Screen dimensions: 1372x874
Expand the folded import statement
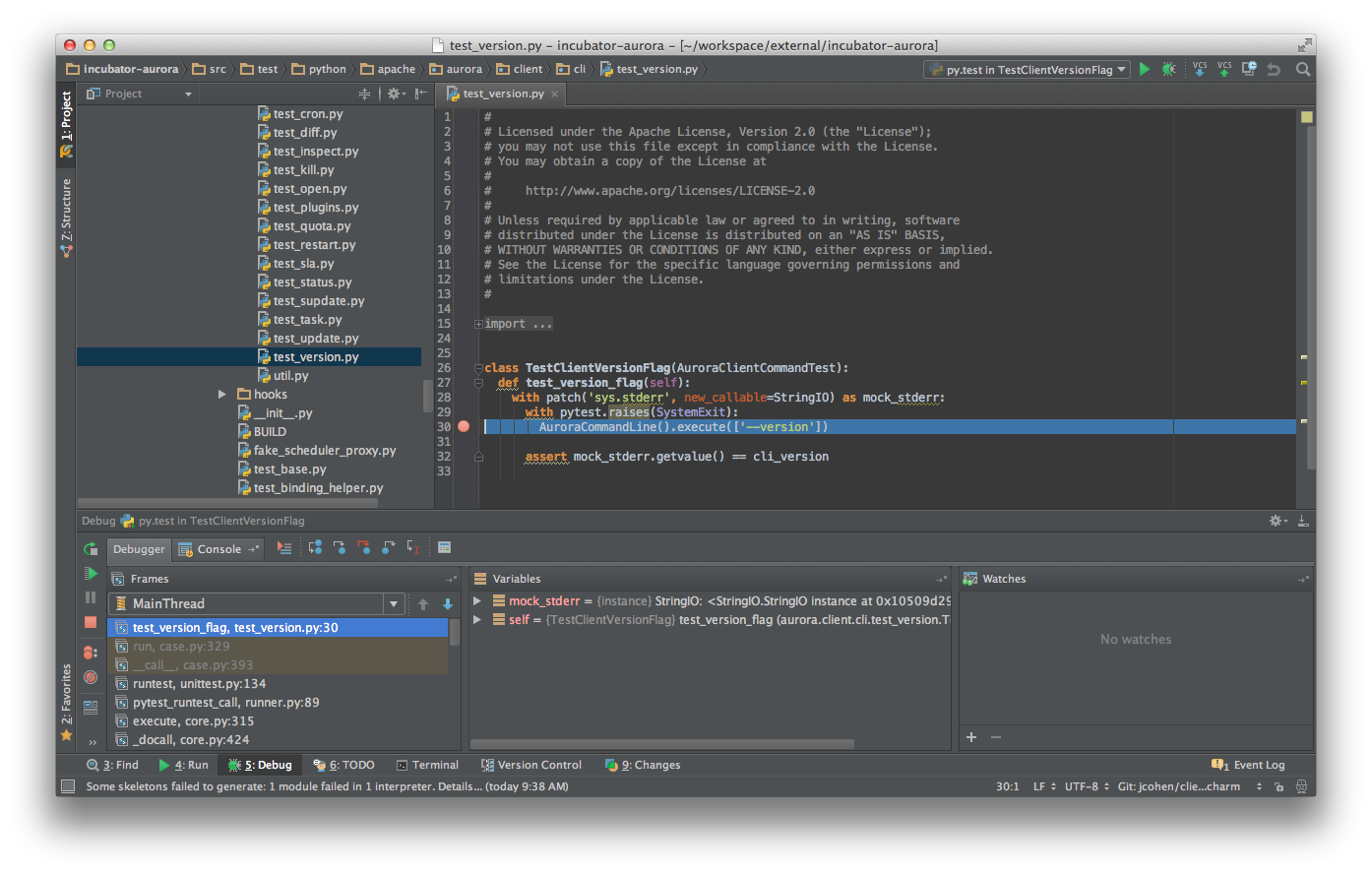[x=478, y=323]
